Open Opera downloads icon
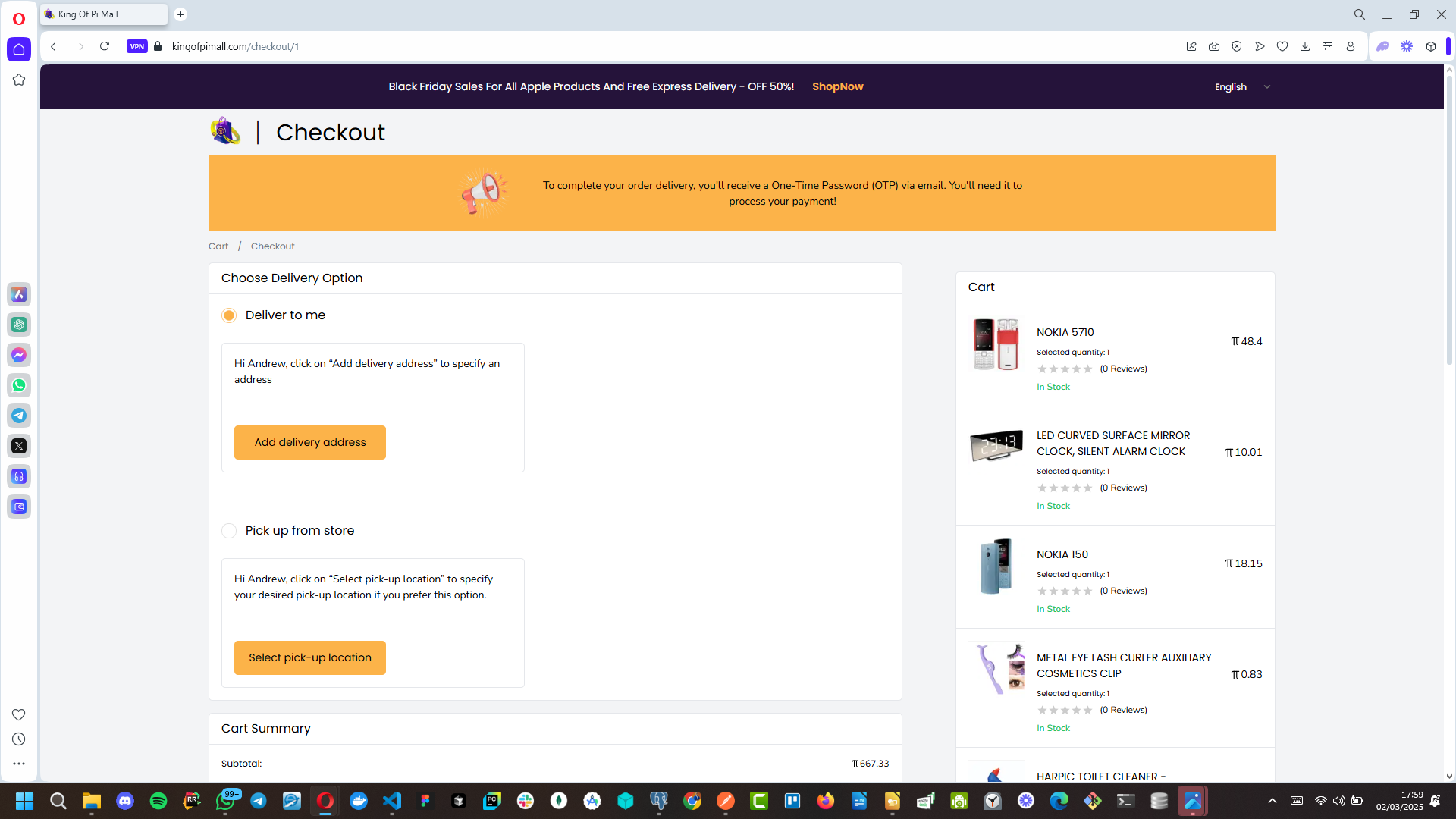The width and height of the screenshot is (1456, 819). tap(1305, 46)
